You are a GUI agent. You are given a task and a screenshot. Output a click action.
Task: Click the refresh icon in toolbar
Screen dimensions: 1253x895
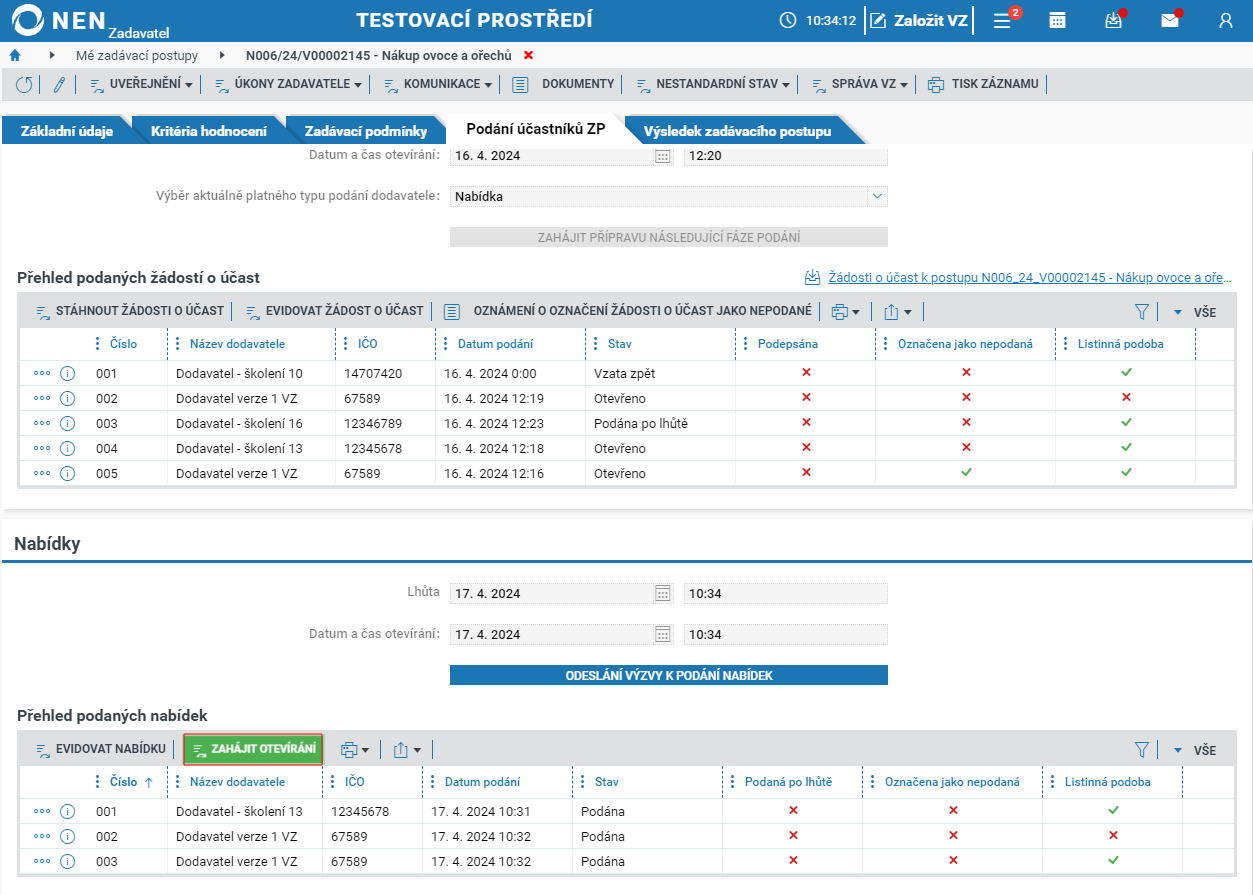[x=23, y=85]
